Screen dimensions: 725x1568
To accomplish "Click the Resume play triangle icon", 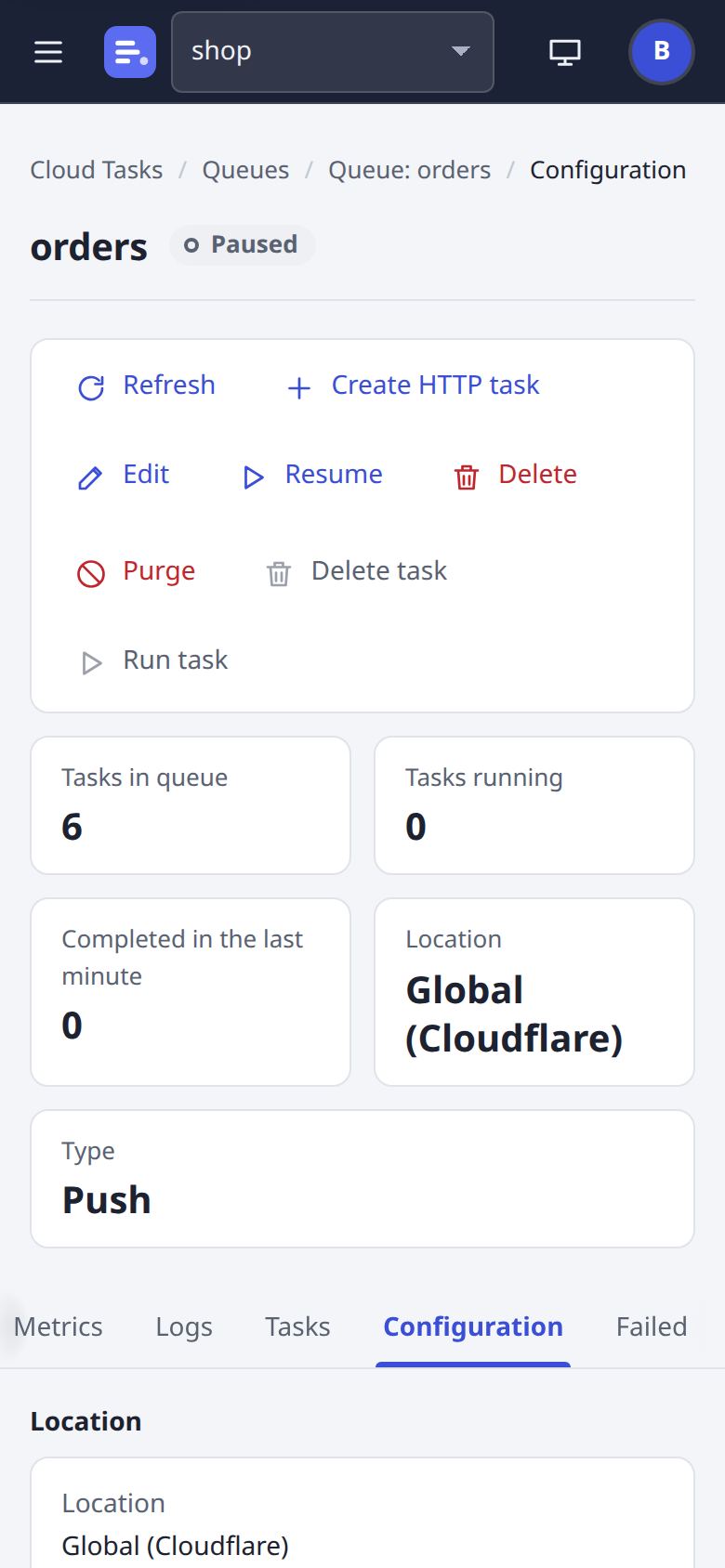I will (x=253, y=477).
